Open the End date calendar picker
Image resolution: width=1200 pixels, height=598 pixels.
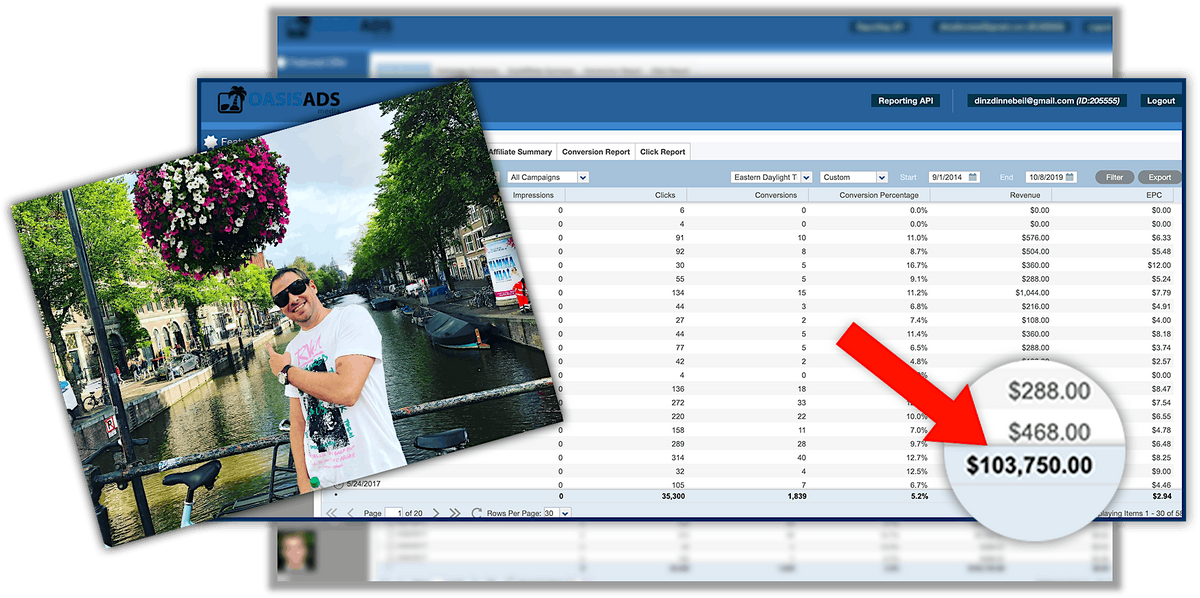[1071, 177]
